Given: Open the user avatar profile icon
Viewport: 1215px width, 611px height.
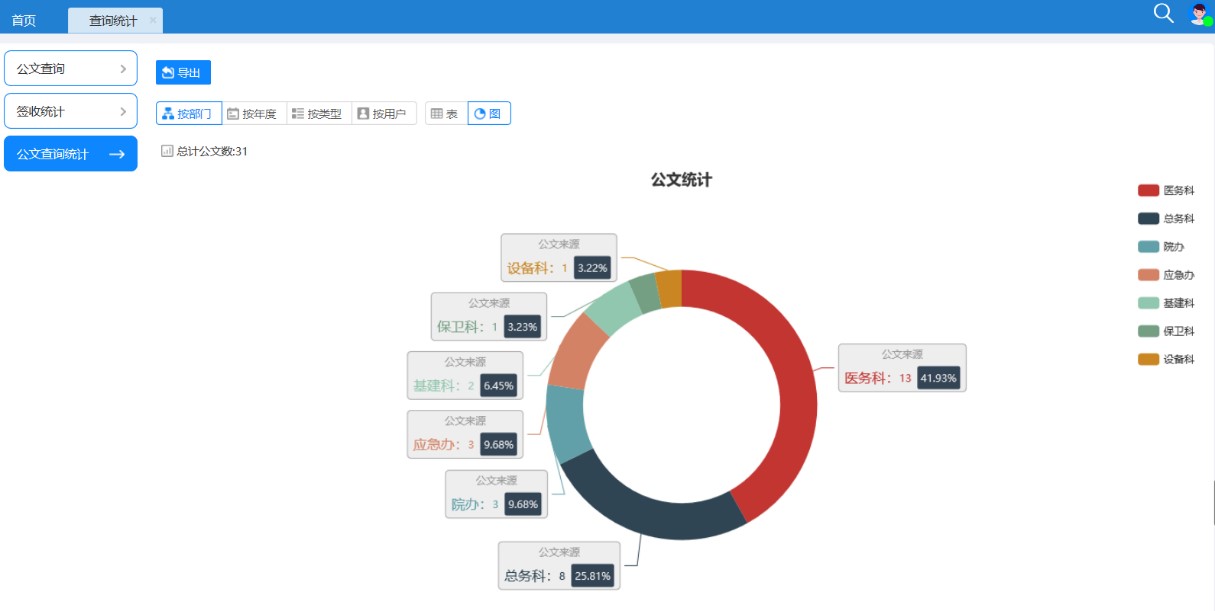Looking at the screenshot, I should click(x=1199, y=14).
